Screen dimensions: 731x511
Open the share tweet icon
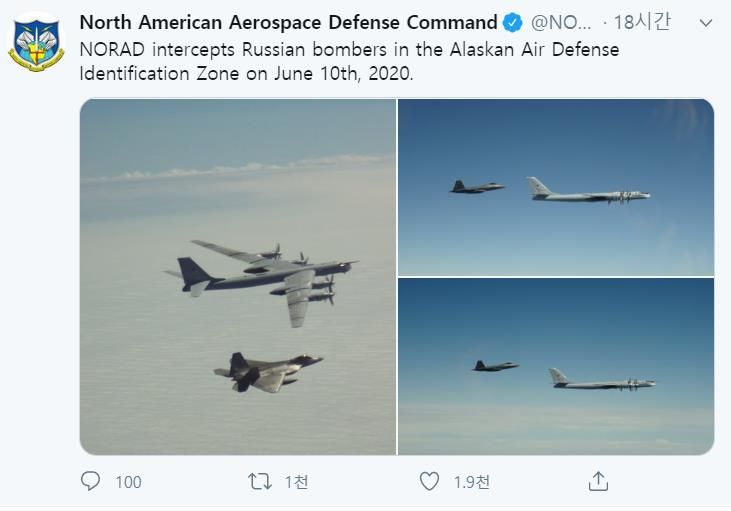[598, 481]
